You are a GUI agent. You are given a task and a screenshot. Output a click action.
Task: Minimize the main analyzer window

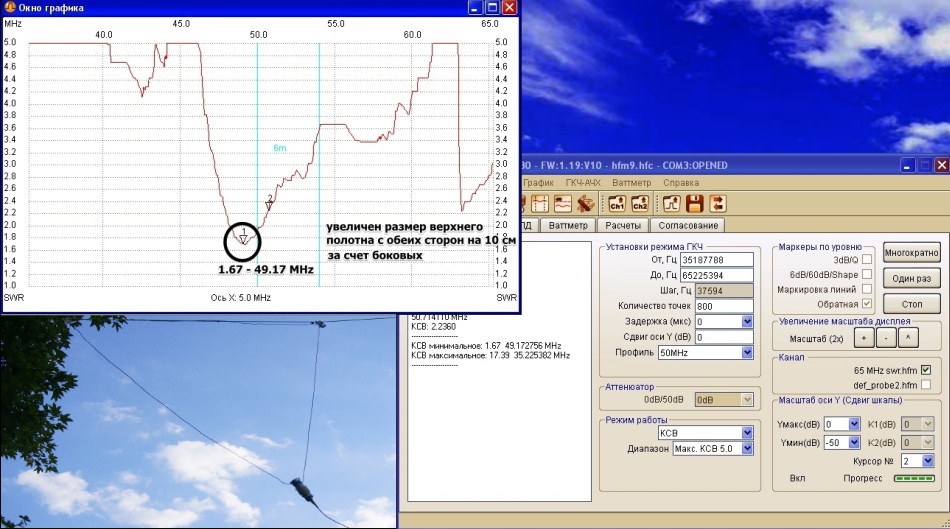(907, 165)
